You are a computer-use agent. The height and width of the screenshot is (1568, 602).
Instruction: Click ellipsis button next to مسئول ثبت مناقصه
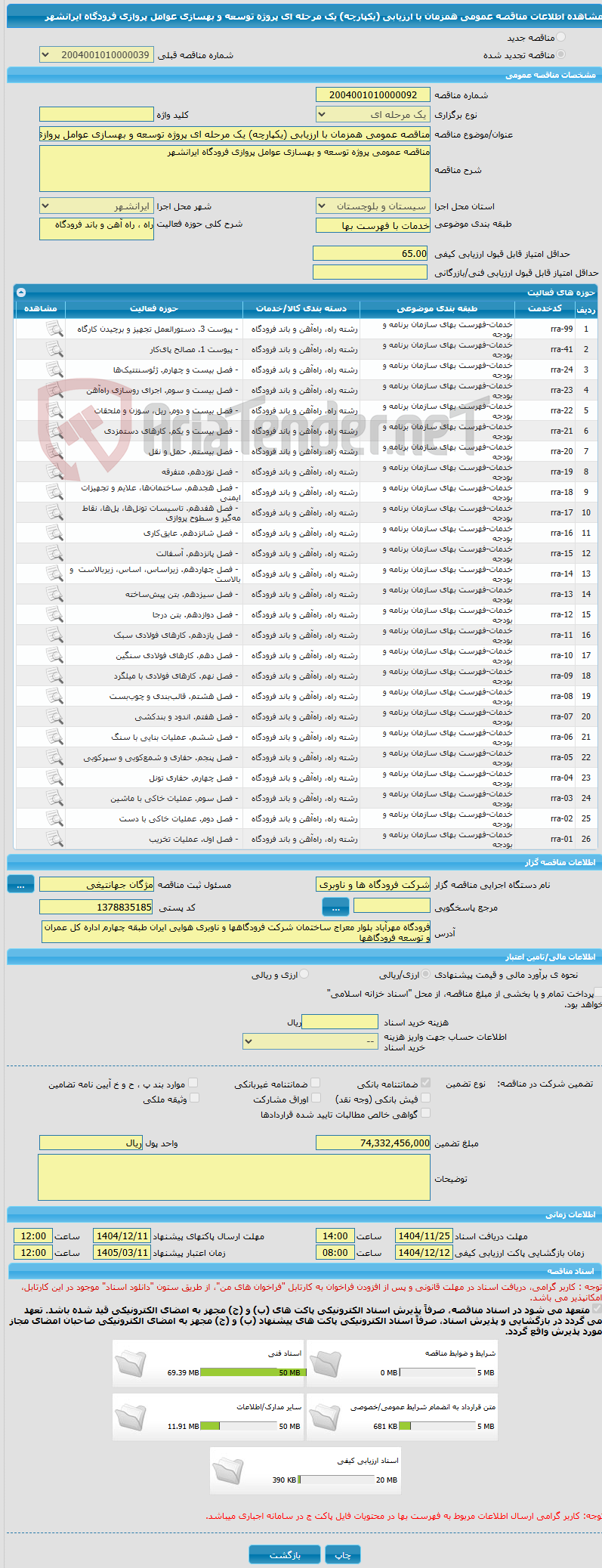(20, 884)
